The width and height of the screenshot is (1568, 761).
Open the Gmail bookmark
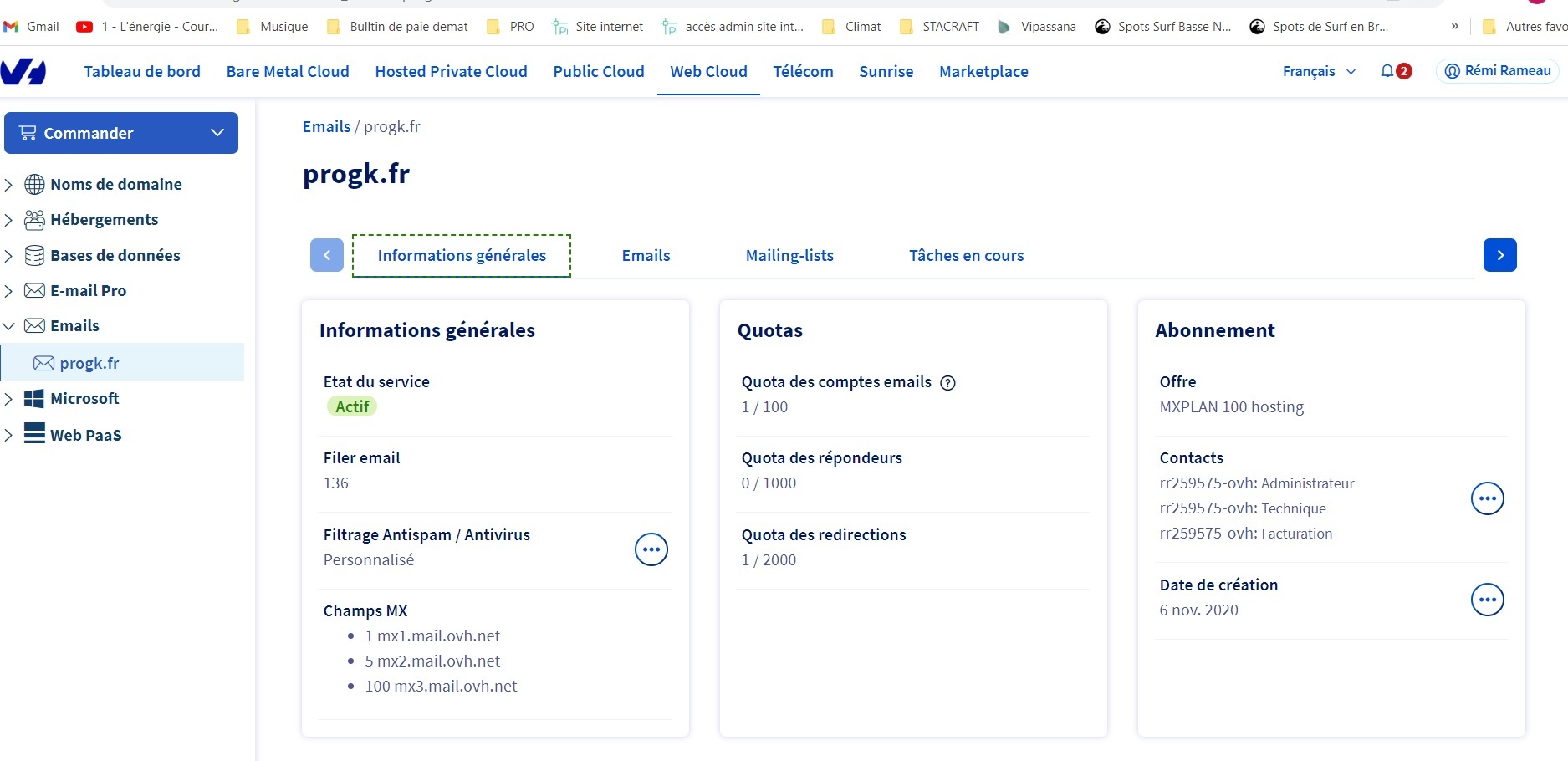click(x=32, y=27)
